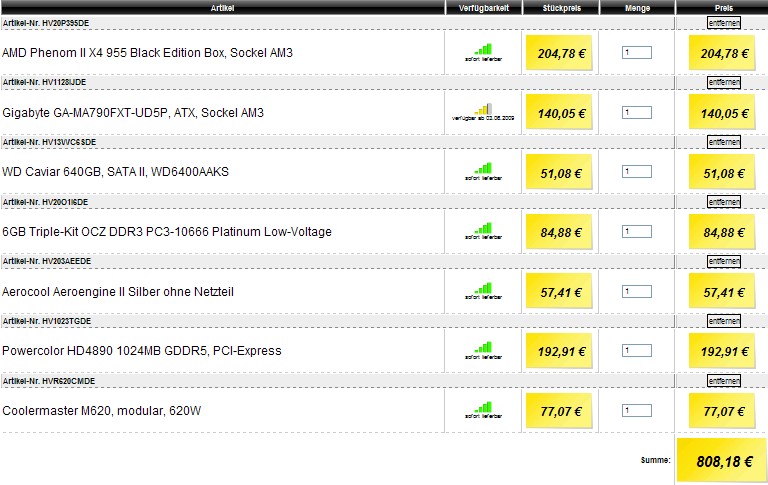The height and width of the screenshot is (485, 768).
Task: Click unit price 77,07 € in Stückpreis column
Action: 559,411
